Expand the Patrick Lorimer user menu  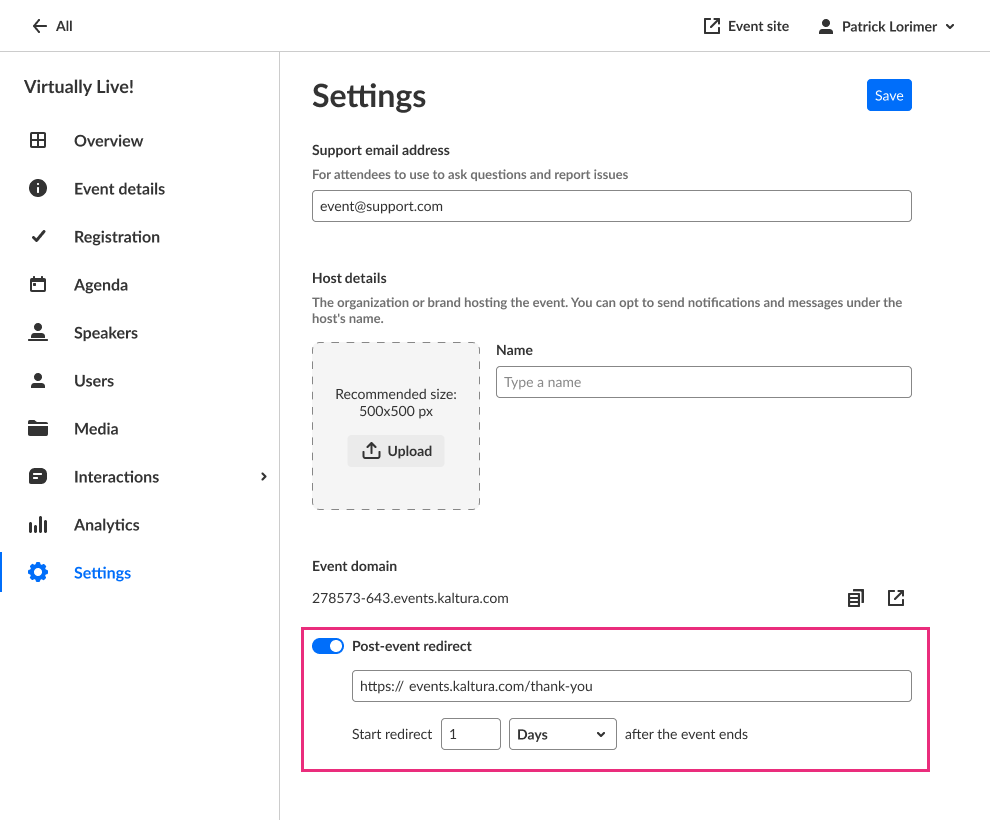coord(886,27)
